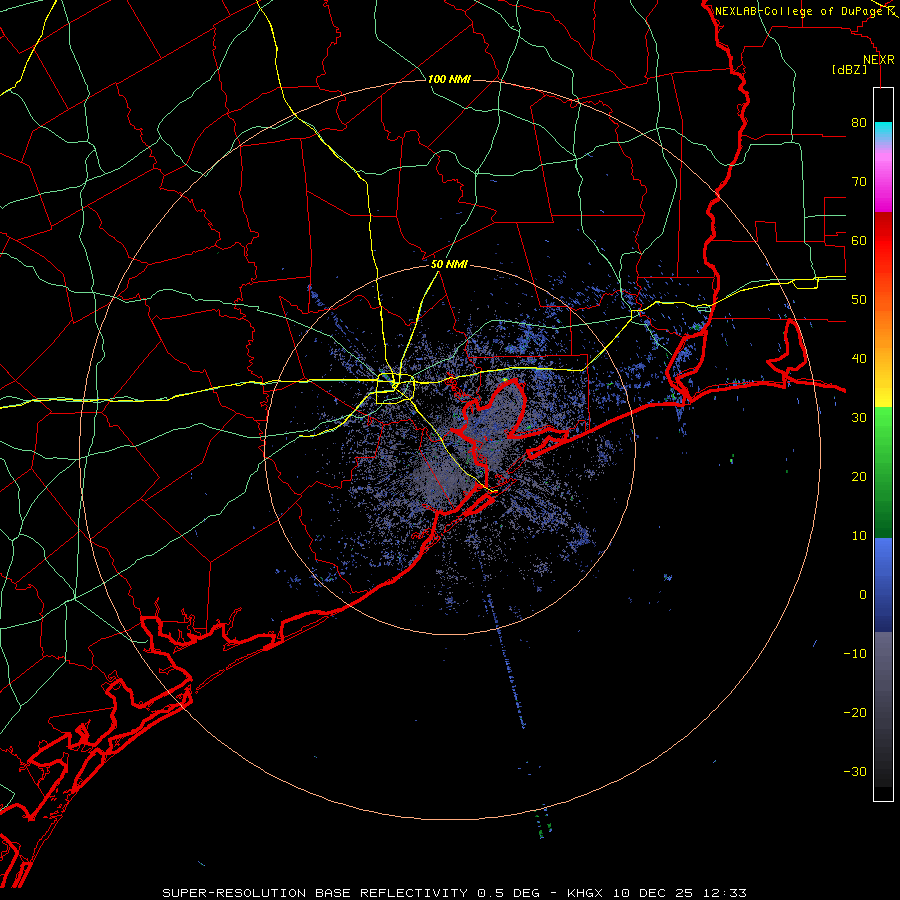Click the '70' value on the dBZ scale
The image size is (900, 900).
(x=859, y=181)
